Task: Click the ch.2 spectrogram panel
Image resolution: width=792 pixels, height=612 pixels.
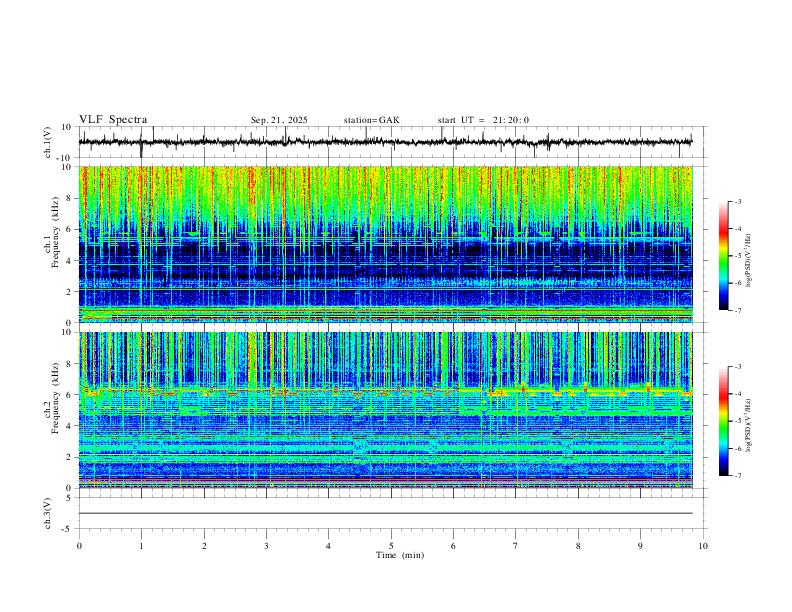Action: click(x=385, y=410)
